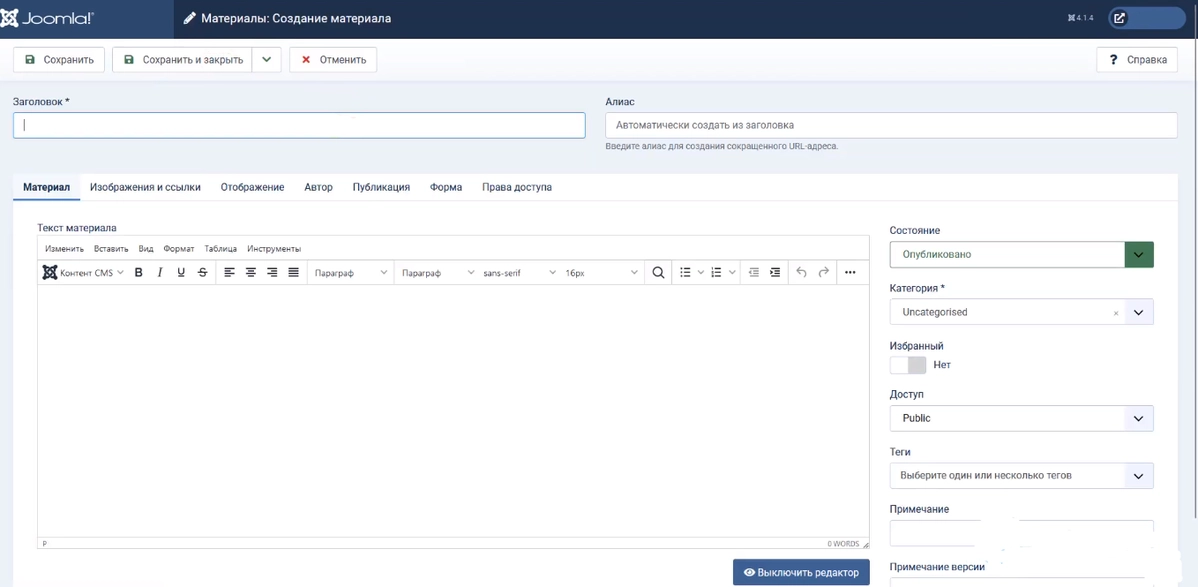1198x587 pixels.
Task: Show more toolbar options (three dots)
Action: pyautogui.click(x=850, y=273)
